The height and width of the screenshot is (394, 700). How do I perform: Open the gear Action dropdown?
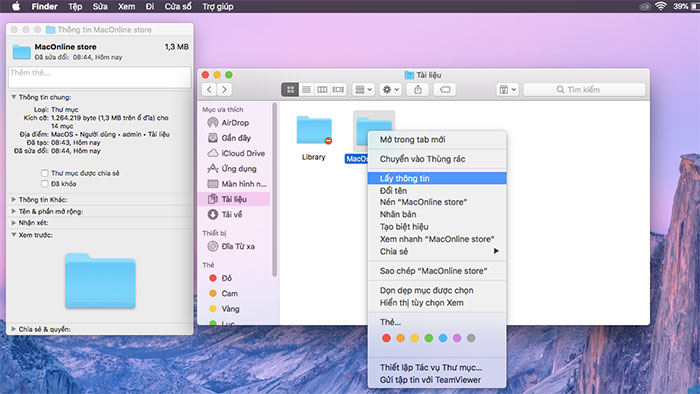pos(391,90)
